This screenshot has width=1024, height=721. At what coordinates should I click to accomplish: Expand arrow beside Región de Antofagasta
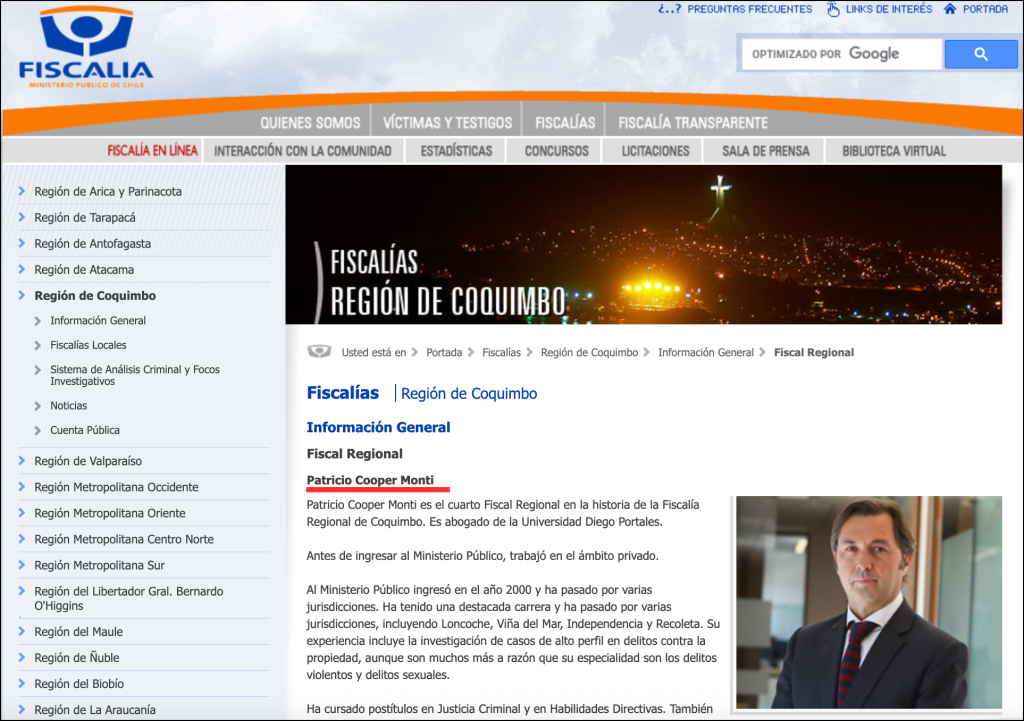[x=22, y=243]
